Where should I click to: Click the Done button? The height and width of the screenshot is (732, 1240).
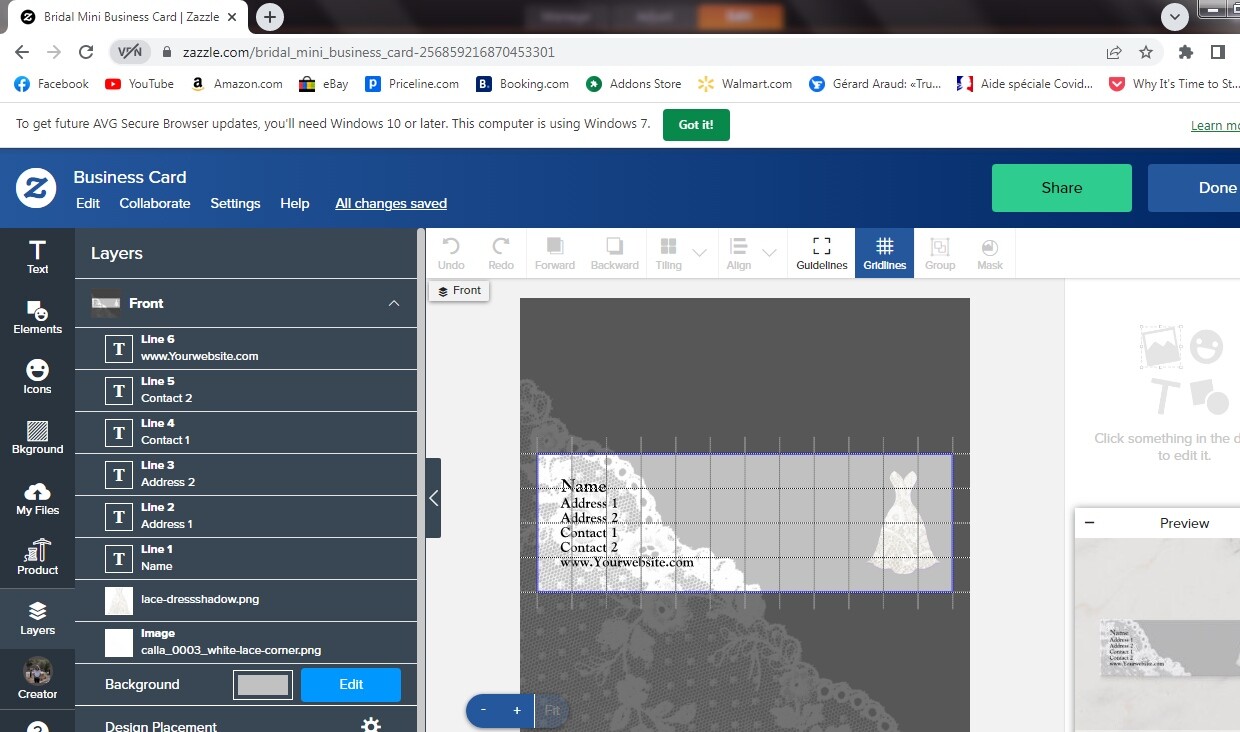pyautogui.click(x=1194, y=188)
